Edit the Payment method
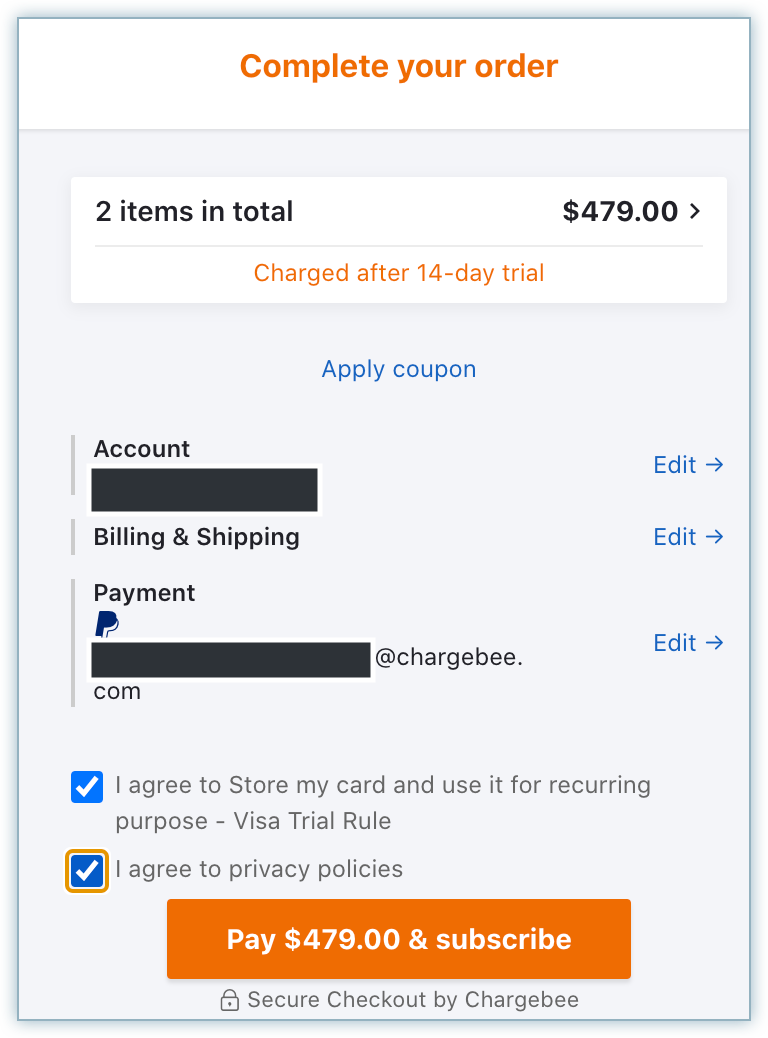This screenshot has width=768, height=1038. point(675,642)
